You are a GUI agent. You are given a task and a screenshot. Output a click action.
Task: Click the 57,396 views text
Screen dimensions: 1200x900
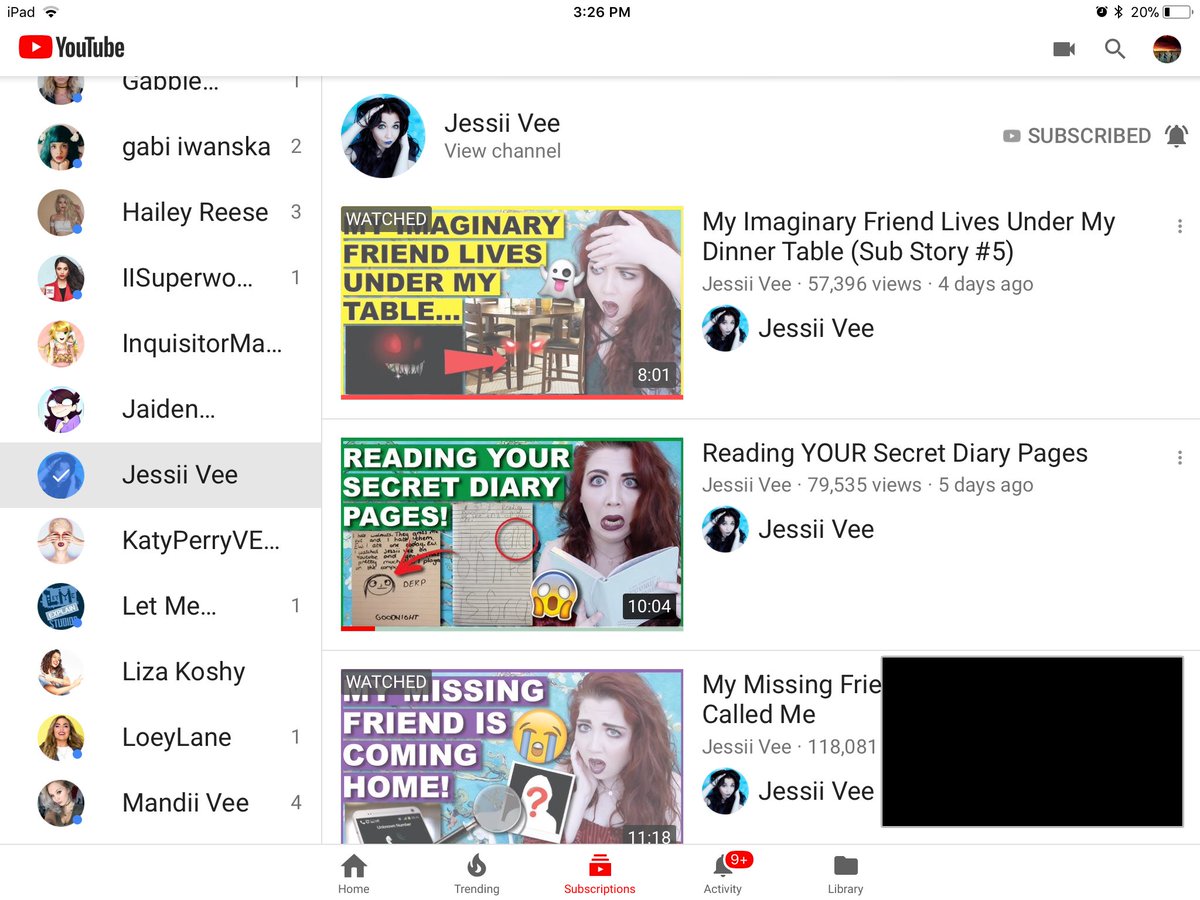[864, 284]
